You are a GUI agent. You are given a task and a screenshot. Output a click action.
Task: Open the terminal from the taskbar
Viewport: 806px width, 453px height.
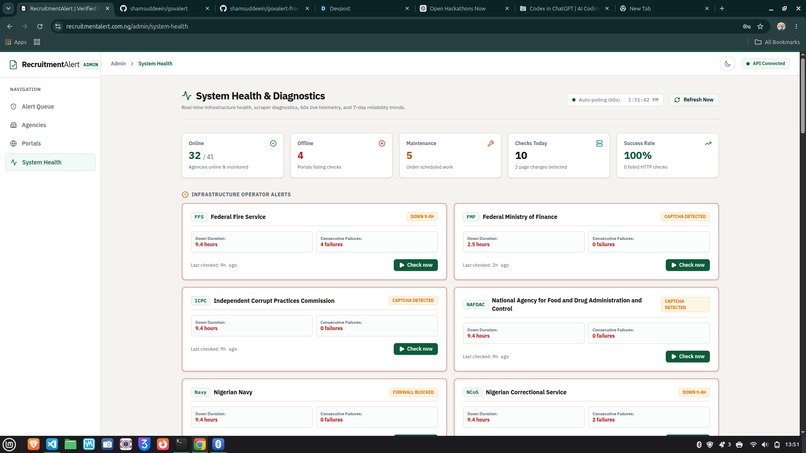click(181, 444)
